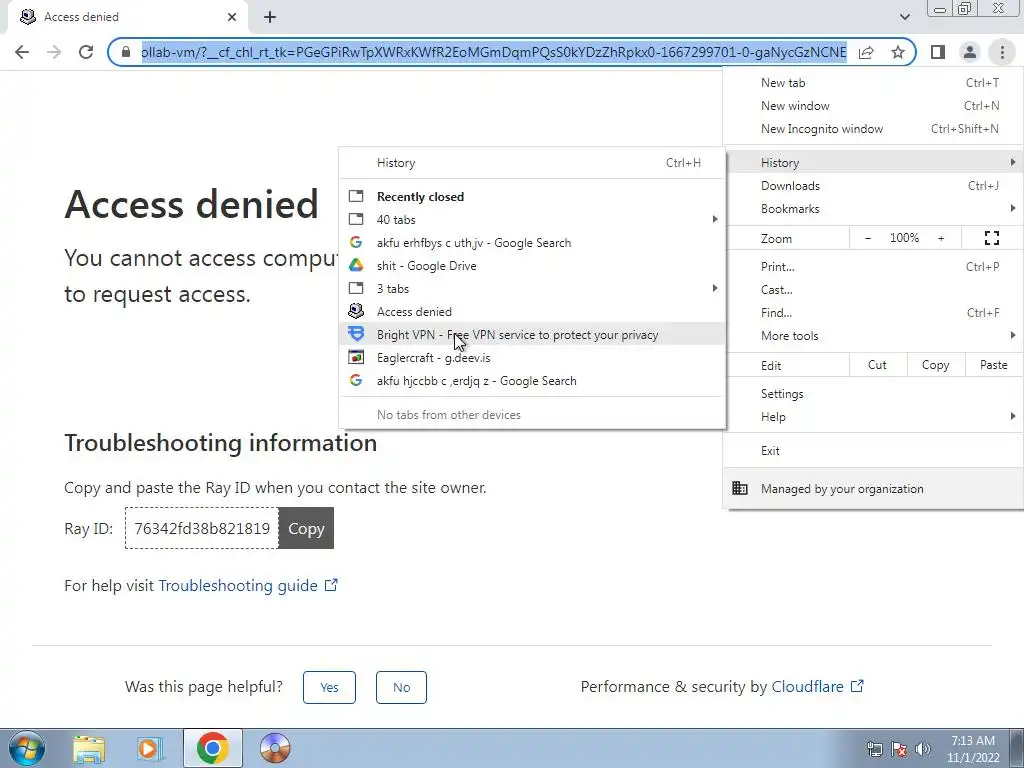The image size is (1024, 768).
Task: Click the Bright VPN shield icon
Action: (x=356, y=334)
